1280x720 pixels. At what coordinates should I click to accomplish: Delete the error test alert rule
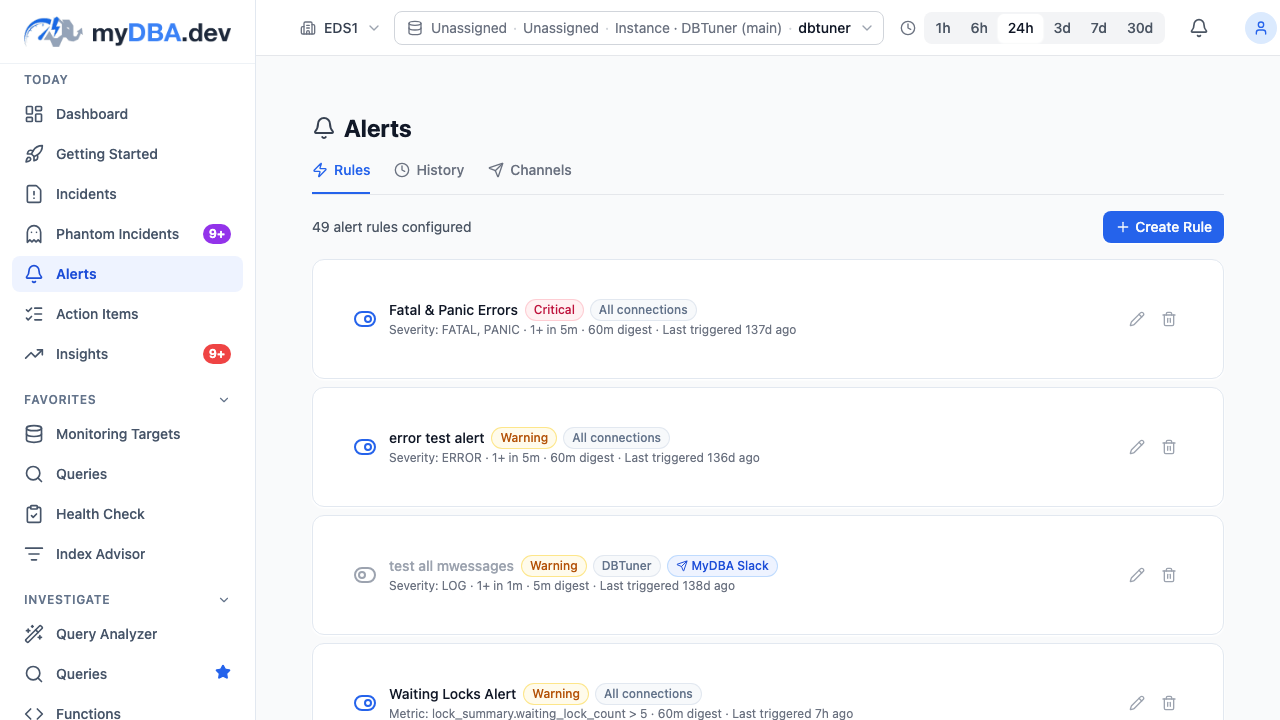point(1169,447)
